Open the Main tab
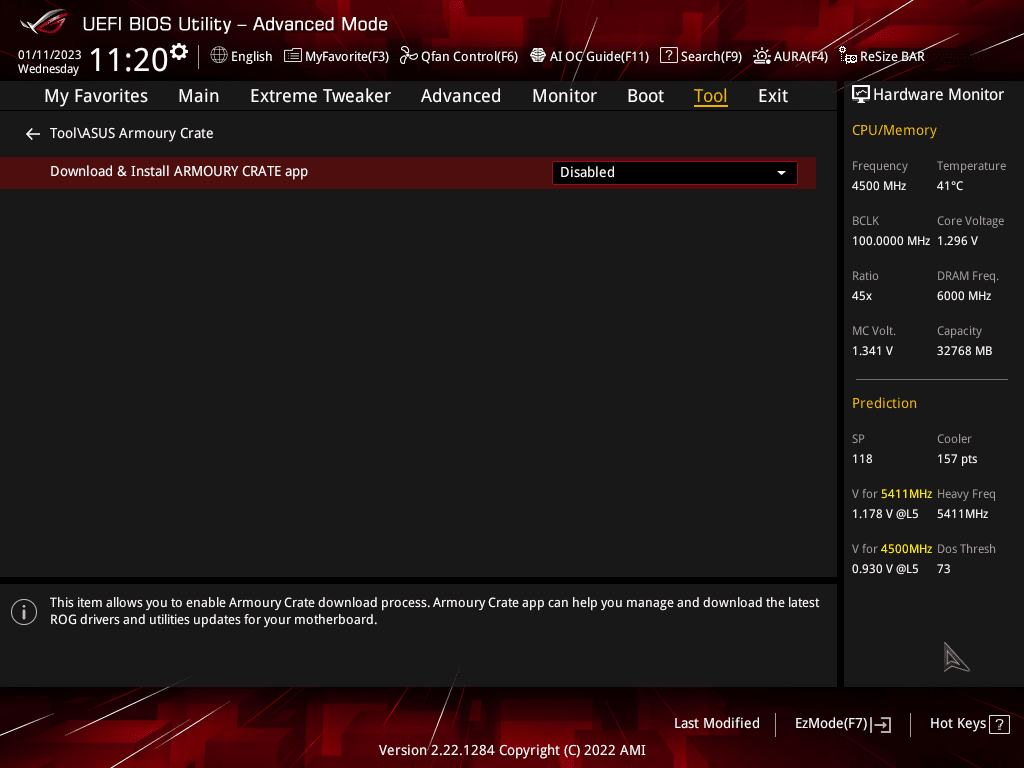The image size is (1024, 768). [199, 96]
